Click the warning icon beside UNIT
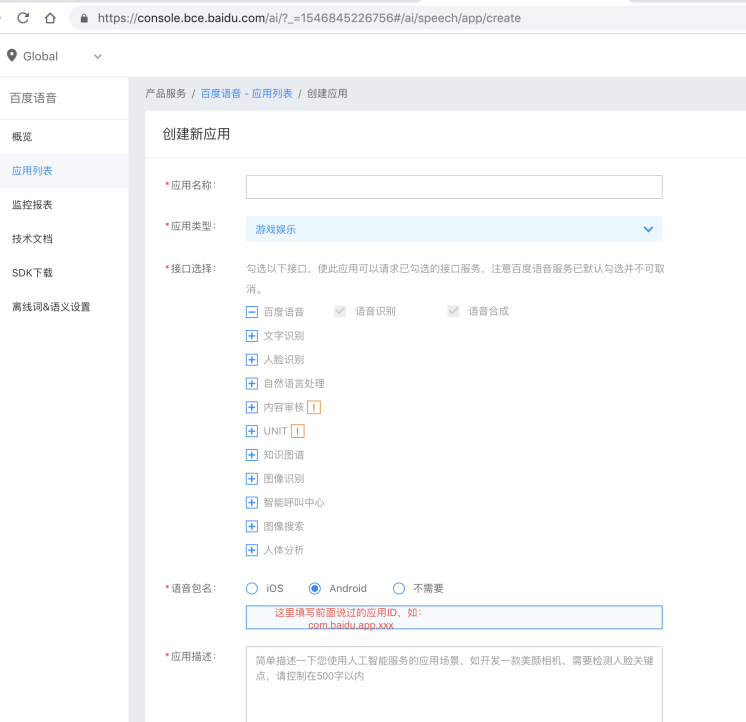This screenshot has height=722, width=746. tap(297, 431)
